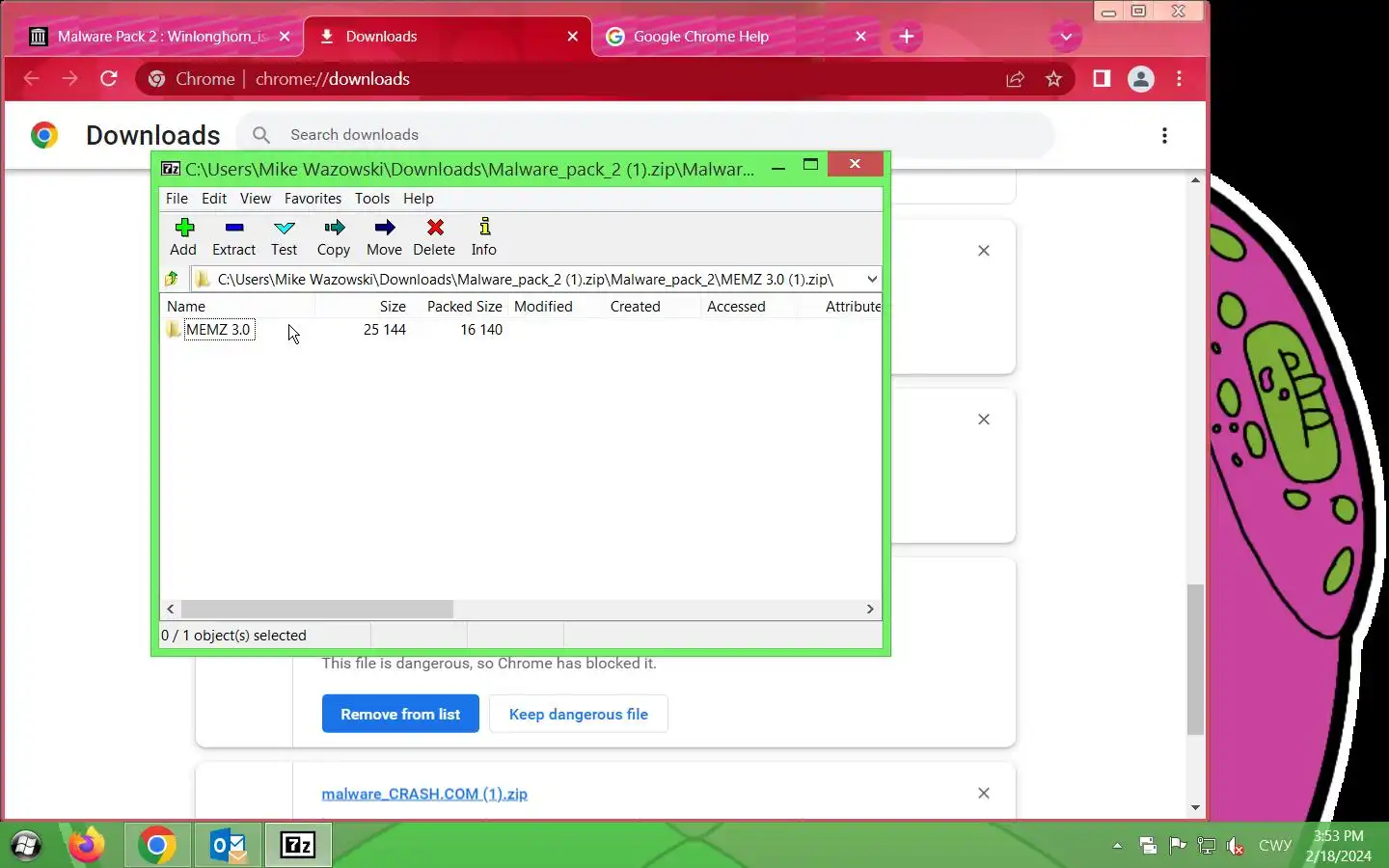
Task: Run the Test archive tool
Action: coord(285,236)
